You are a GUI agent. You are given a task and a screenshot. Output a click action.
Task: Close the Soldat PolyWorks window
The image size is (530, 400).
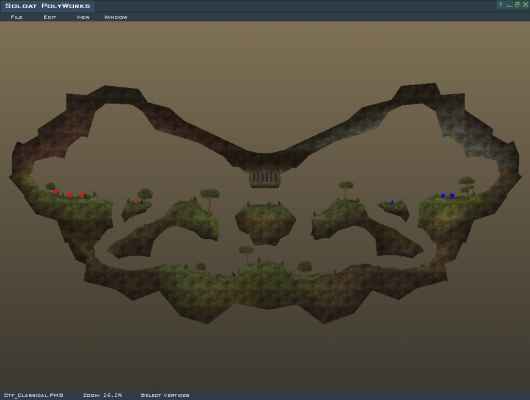525,5
